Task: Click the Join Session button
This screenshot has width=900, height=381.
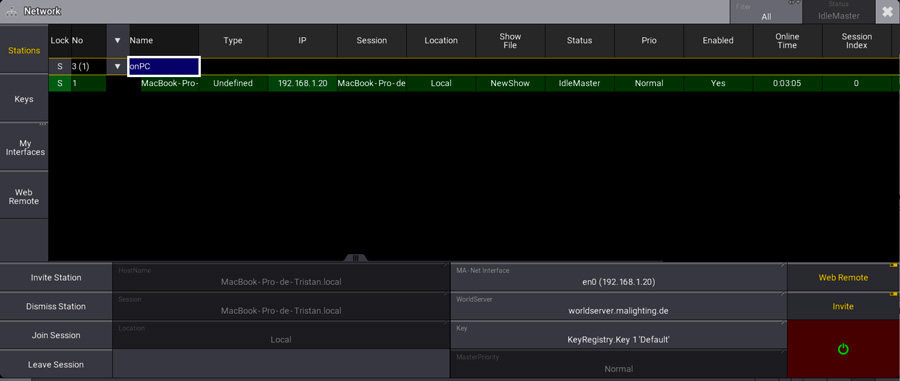Action: (x=56, y=335)
